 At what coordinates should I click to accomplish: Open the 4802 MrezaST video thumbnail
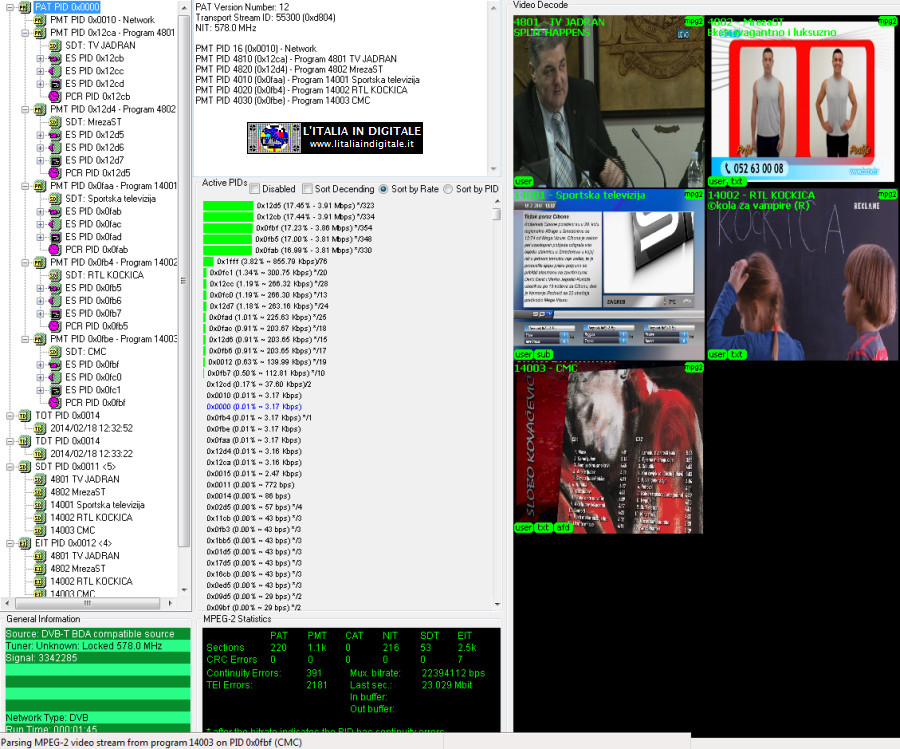point(802,102)
